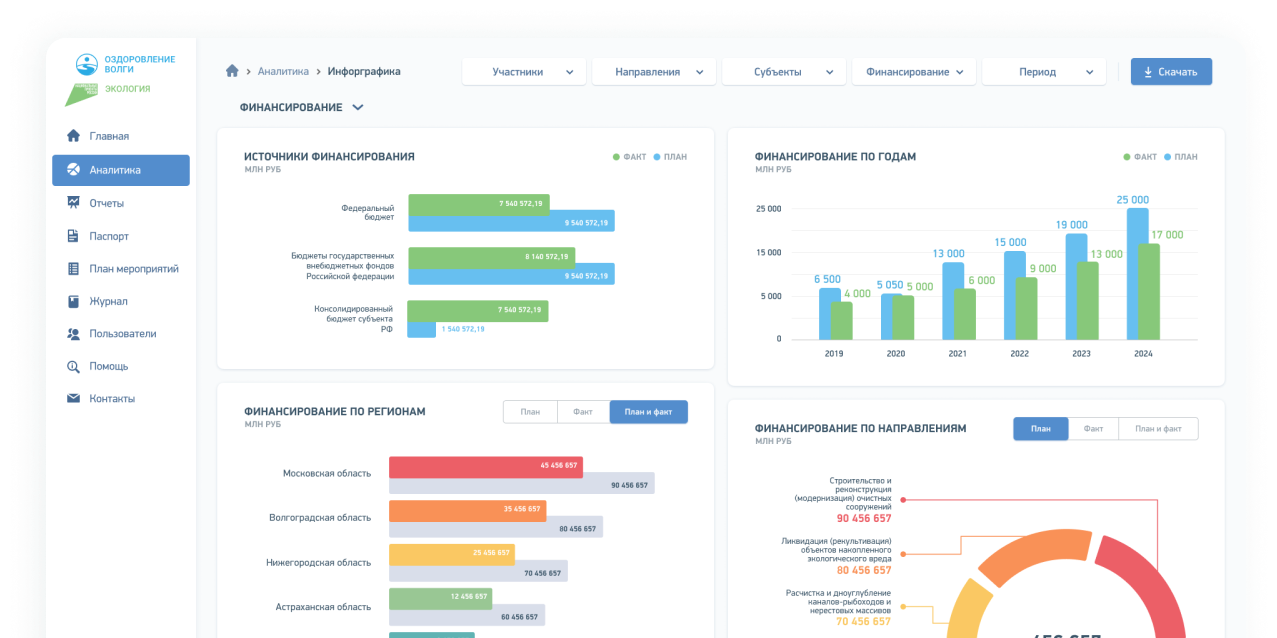Collapse the ФИНАНСИРОВАНИЕ section chevron

coord(358,106)
